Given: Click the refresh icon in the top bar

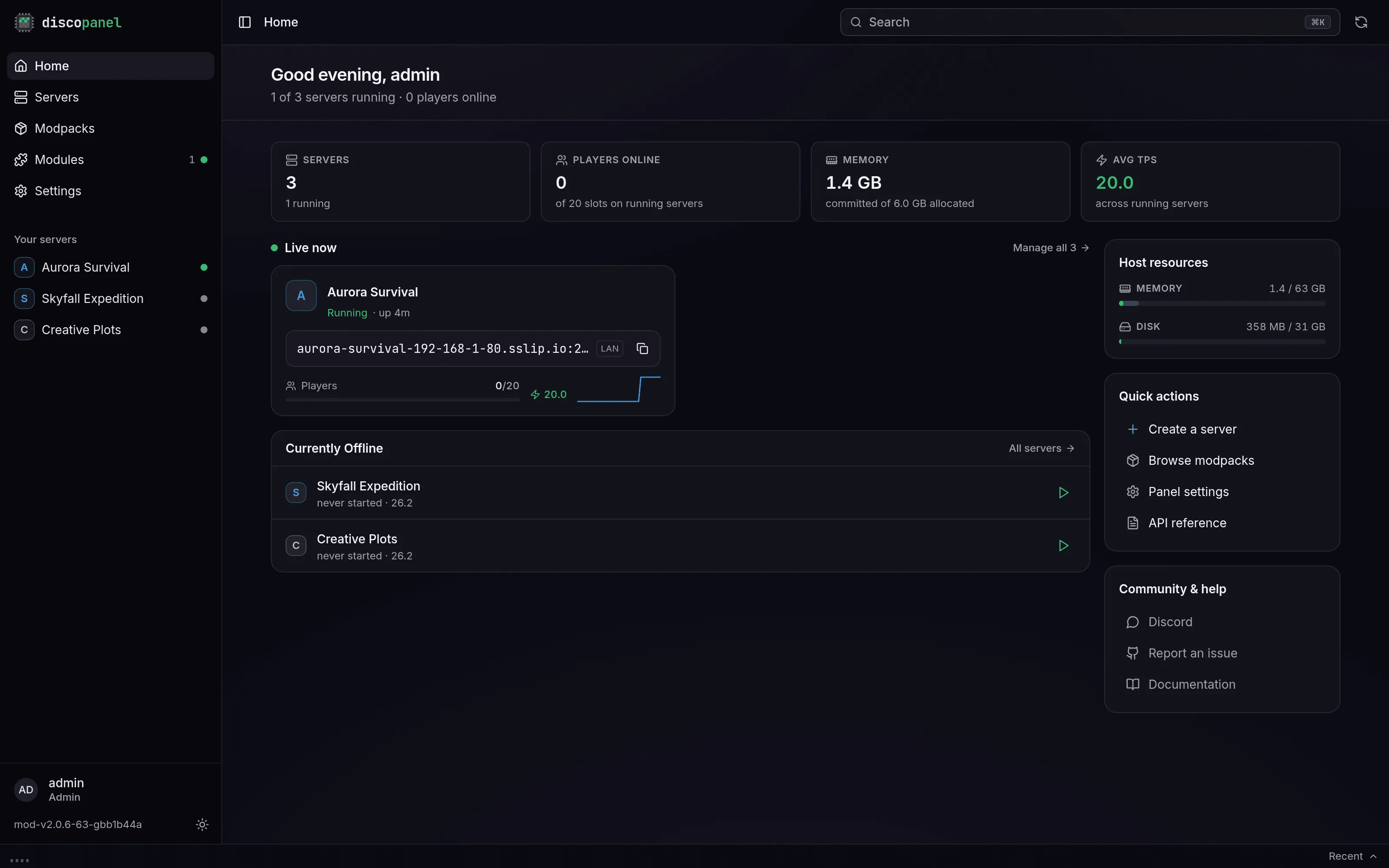Looking at the screenshot, I should pos(1361,23).
